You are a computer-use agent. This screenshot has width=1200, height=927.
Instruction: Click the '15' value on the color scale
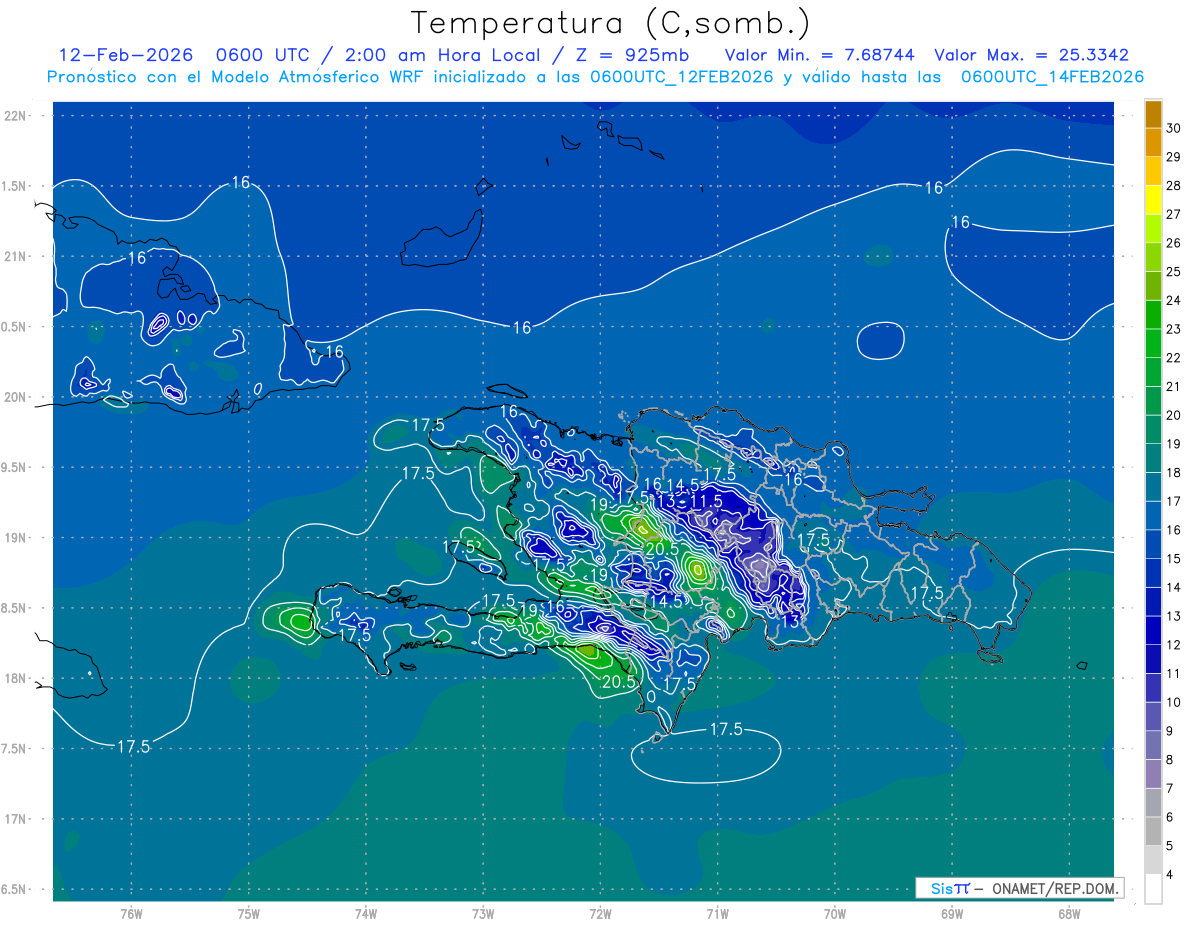coord(1174,559)
